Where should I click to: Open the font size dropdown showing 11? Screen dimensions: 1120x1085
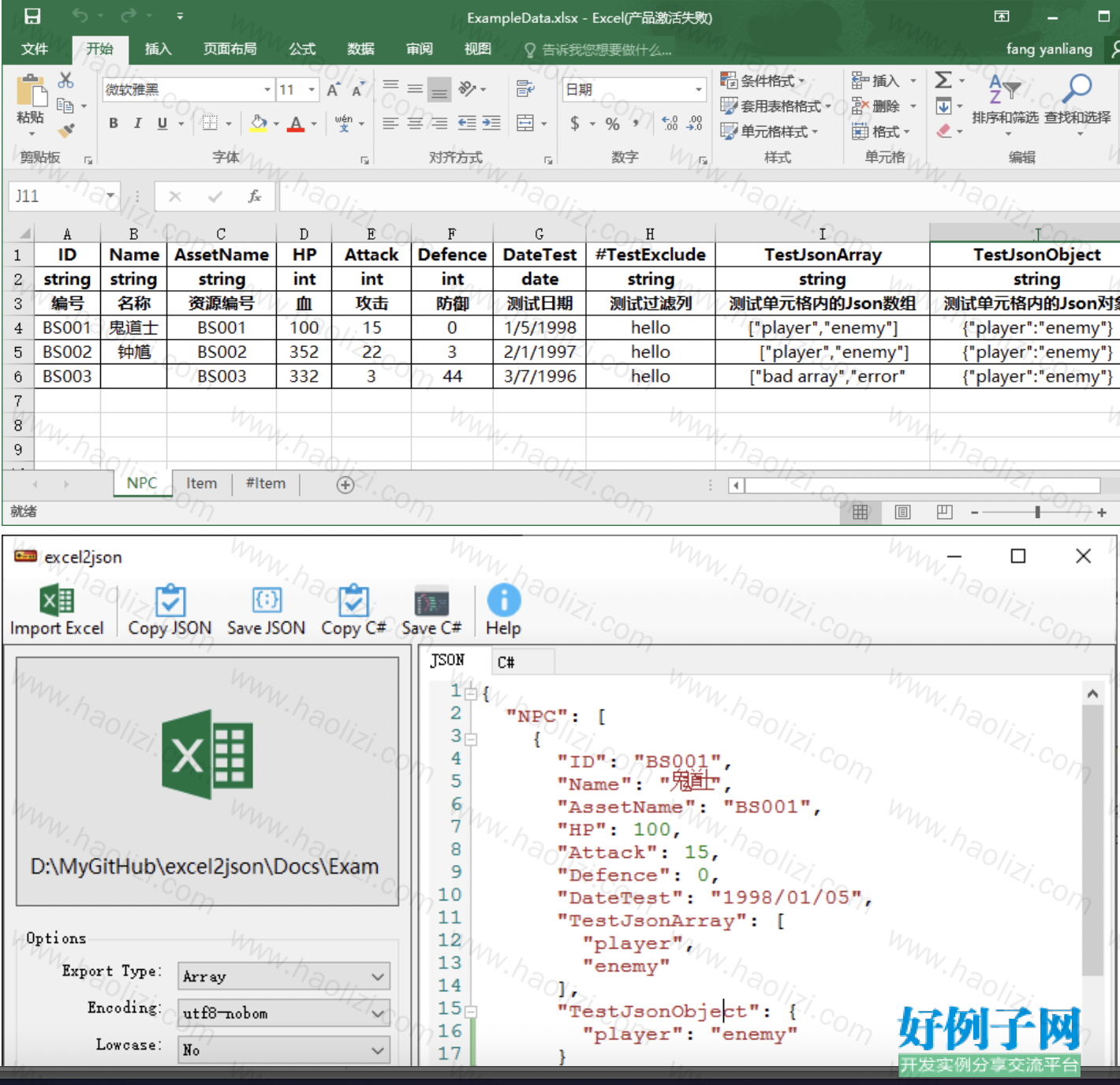pos(312,90)
